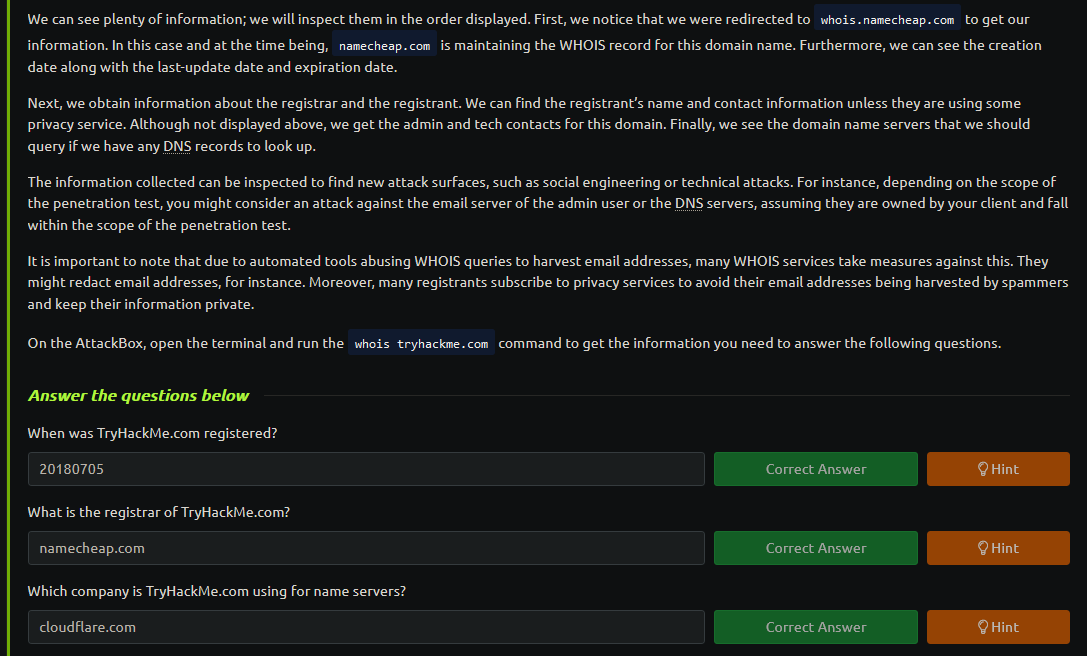Click the lightbulb icon on registrar Hint button

pyautogui.click(x=982, y=549)
